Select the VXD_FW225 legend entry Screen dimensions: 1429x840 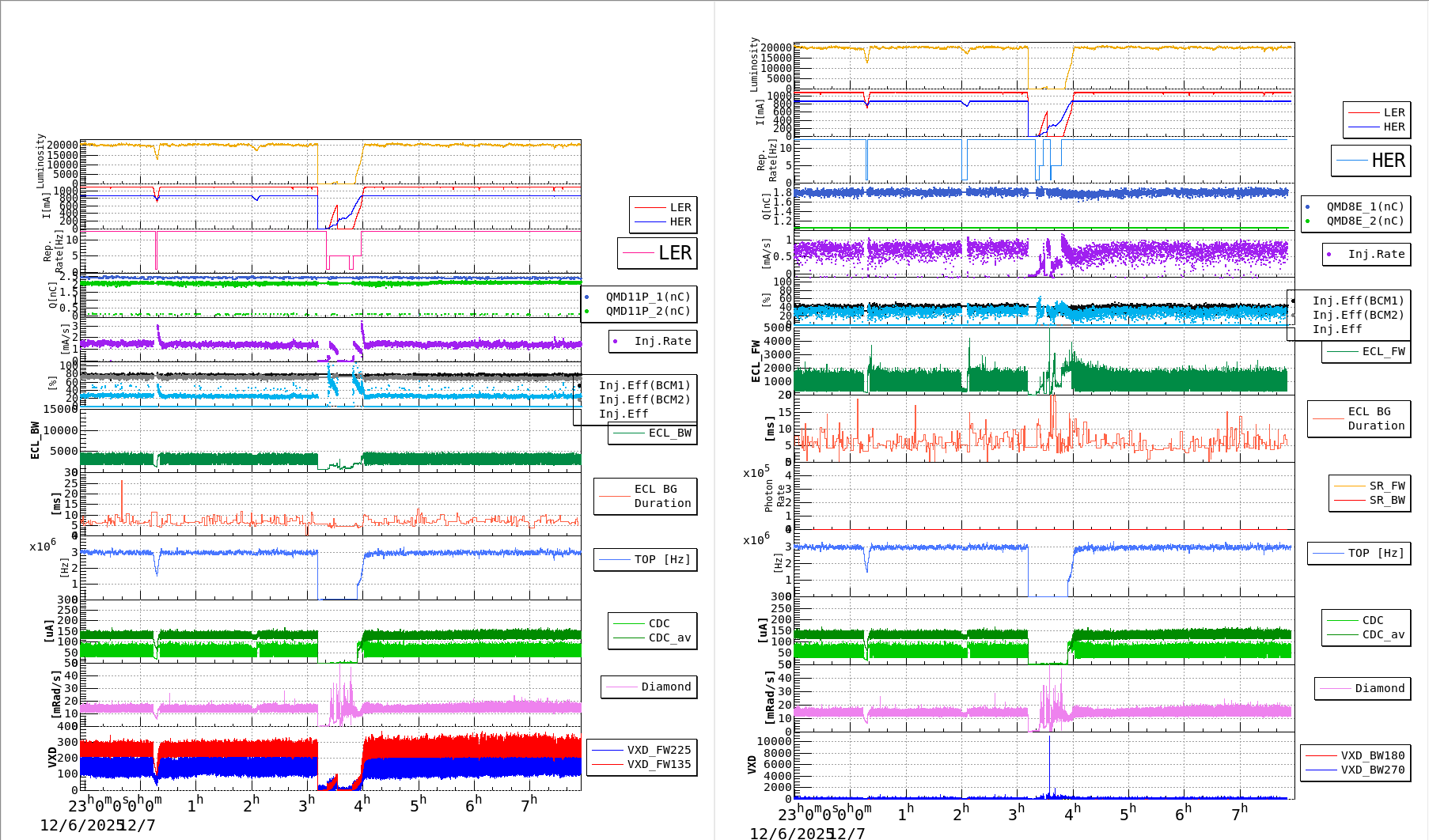658,750
